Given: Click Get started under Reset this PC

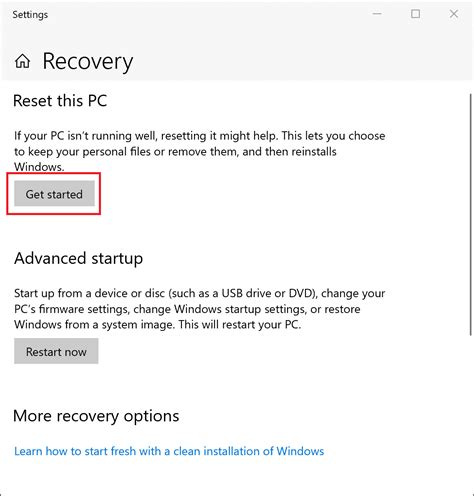Looking at the screenshot, I should (x=54, y=194).
